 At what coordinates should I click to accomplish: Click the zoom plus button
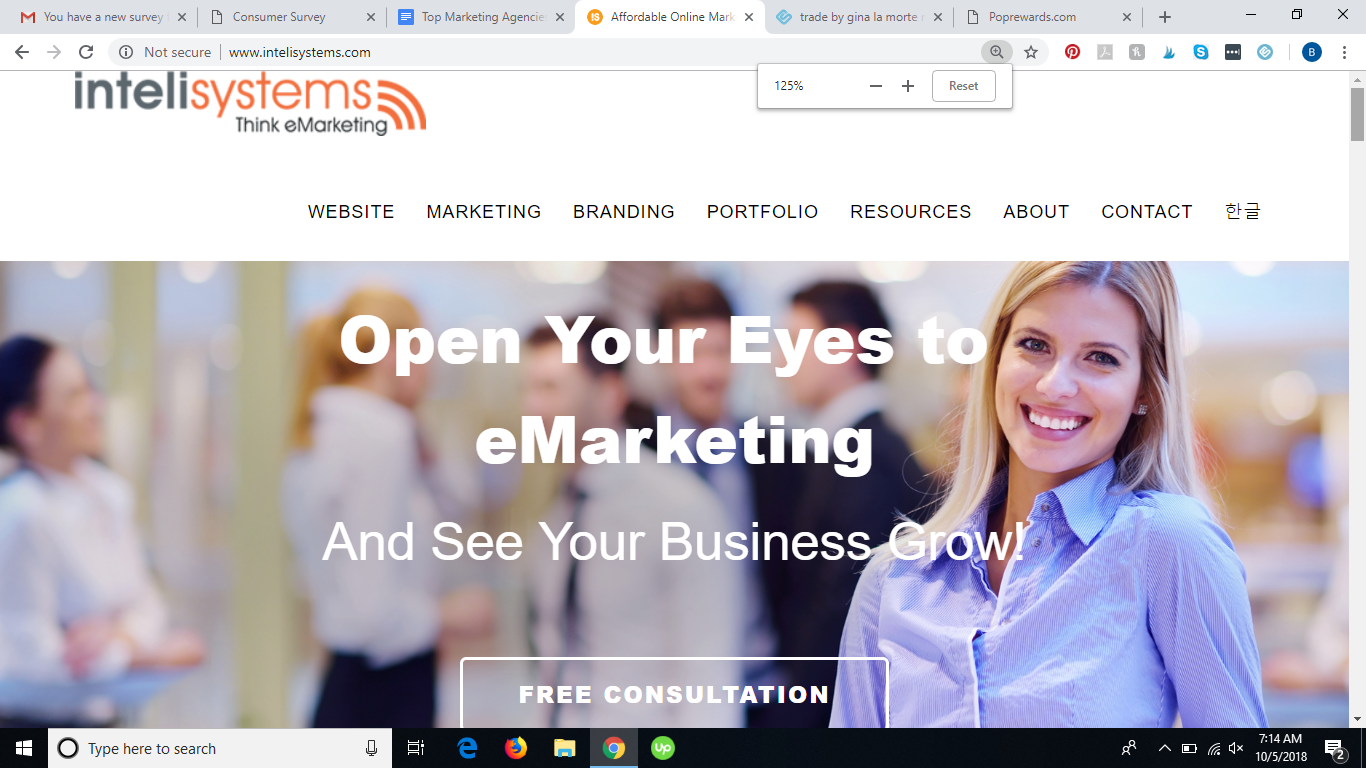click(x=908, y=86)
